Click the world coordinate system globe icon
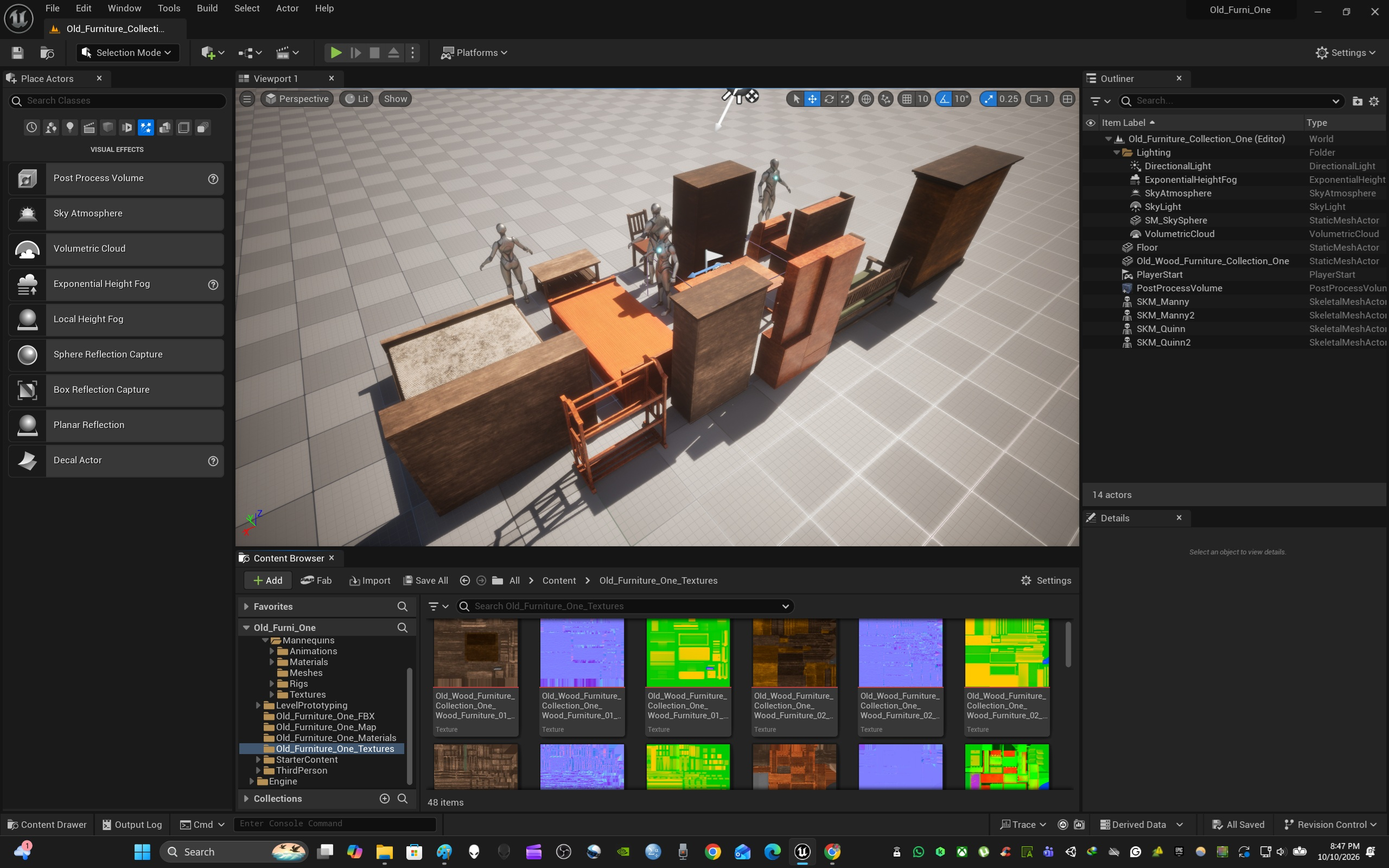Screen dimensions: 1389x868 (x=865, y=99)
